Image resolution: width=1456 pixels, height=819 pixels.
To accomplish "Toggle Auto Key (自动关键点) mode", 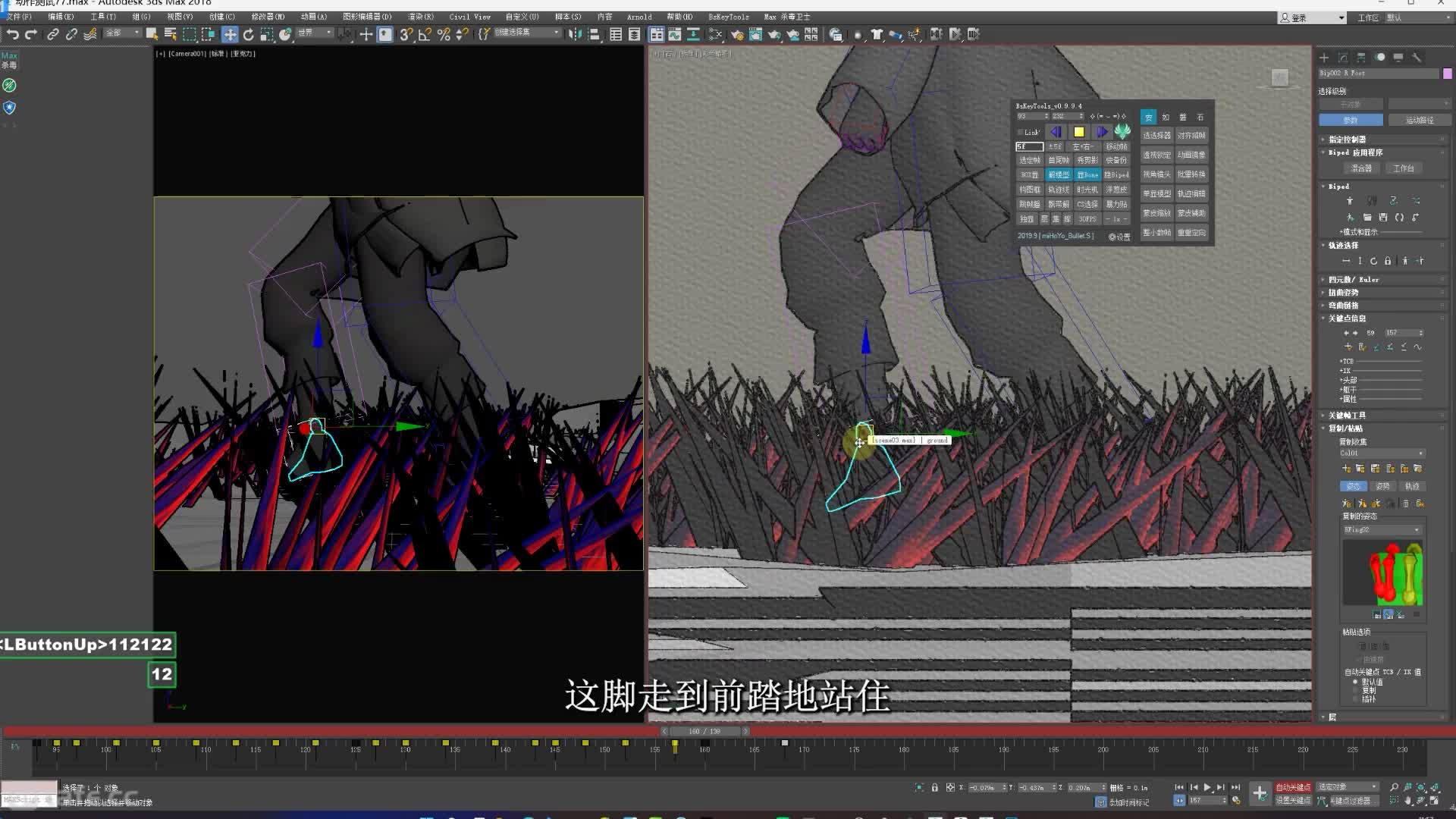I will pyautogui.click(x=1292, y=787).
